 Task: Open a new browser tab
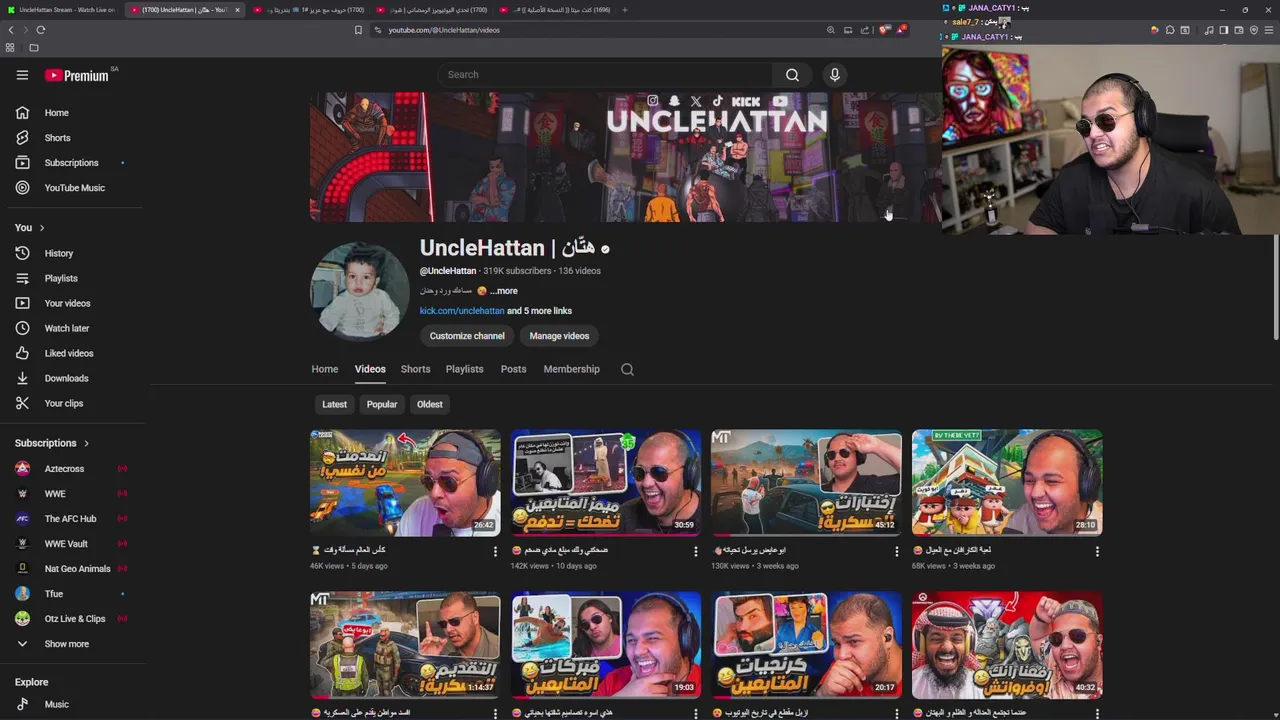click(625, 10)
